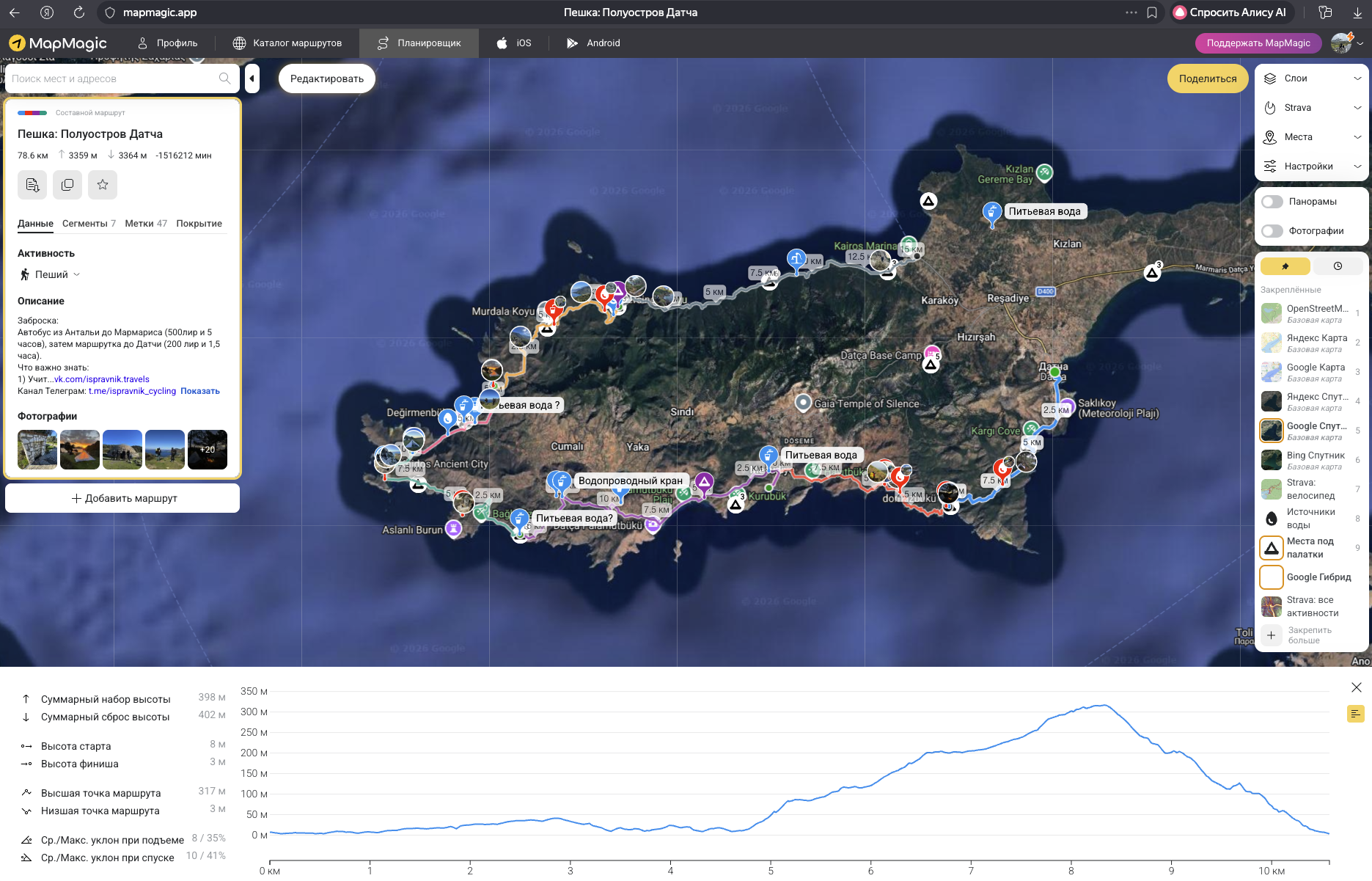Click the copy route icon button
This screenshot has height=881, width=1372.
coord(67,185)
